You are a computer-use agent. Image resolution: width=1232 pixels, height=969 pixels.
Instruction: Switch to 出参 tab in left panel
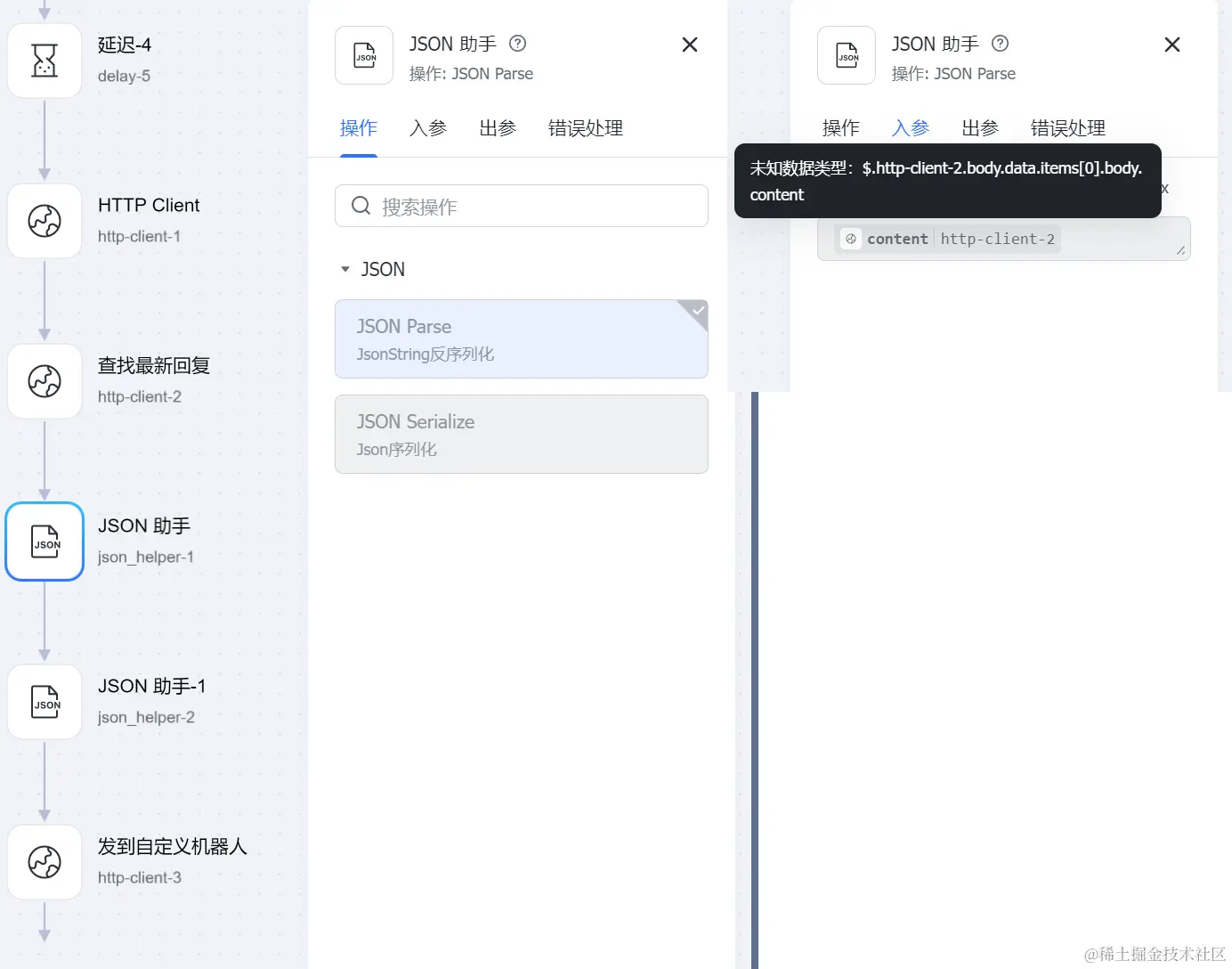[498, 128]
